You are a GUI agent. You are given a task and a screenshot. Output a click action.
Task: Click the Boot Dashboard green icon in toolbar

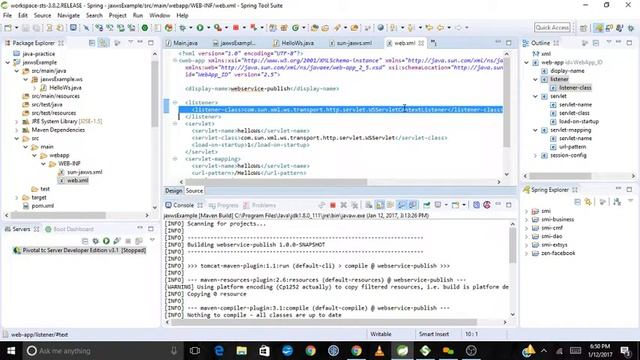coord(145,28)
